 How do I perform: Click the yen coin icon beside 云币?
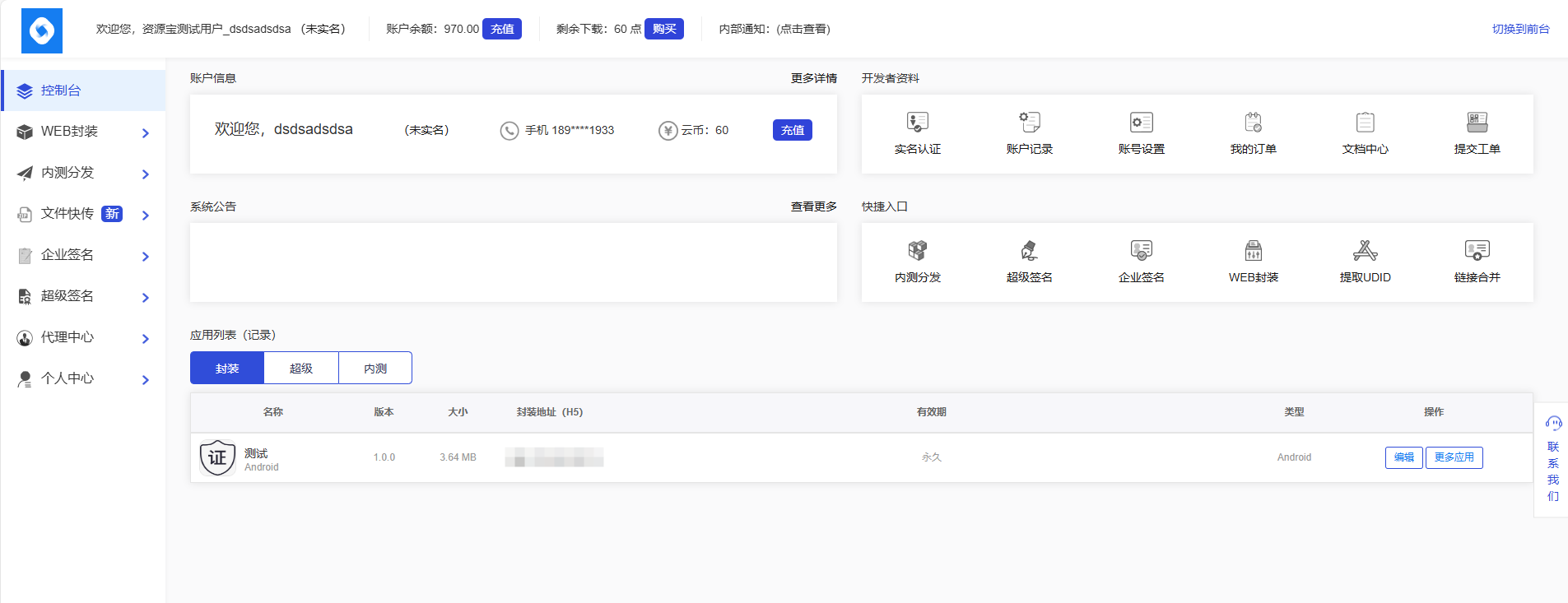click(668, 131)
